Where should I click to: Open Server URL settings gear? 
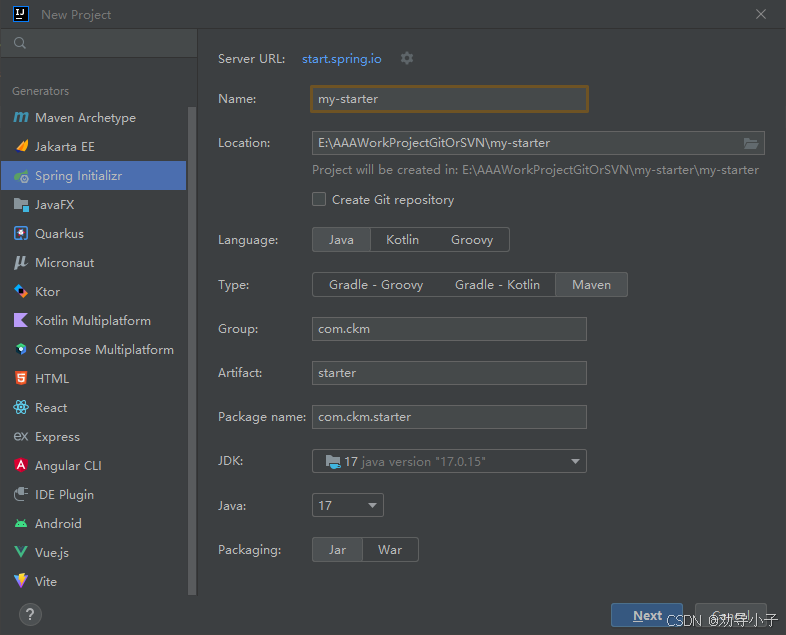(x=407, y=58)
